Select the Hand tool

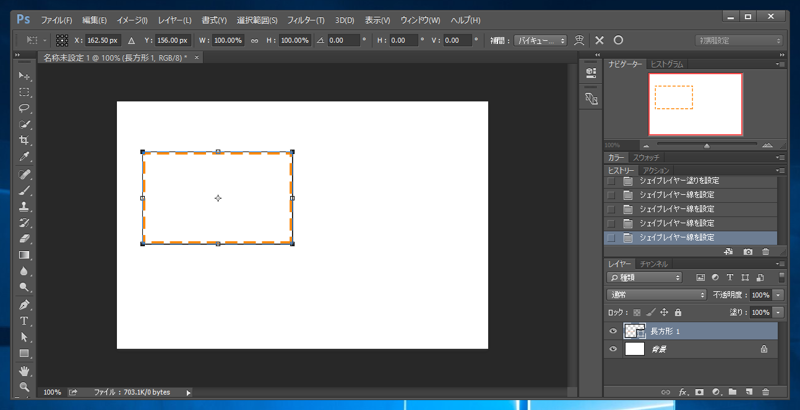point(24,371)
